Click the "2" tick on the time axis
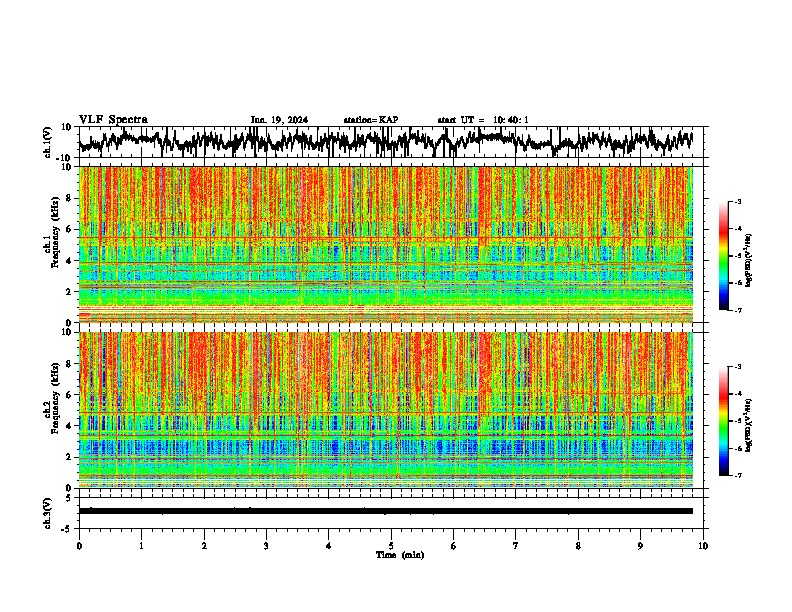Image resolution: width=792 pixels, height=612 pixels. pyautogui.click(x=204, y=546)
